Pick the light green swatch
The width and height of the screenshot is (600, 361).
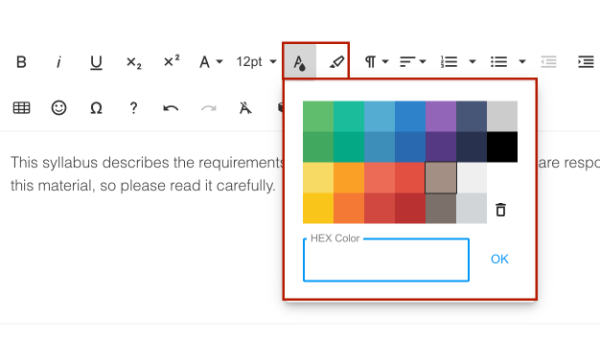(x=318, y=116)
